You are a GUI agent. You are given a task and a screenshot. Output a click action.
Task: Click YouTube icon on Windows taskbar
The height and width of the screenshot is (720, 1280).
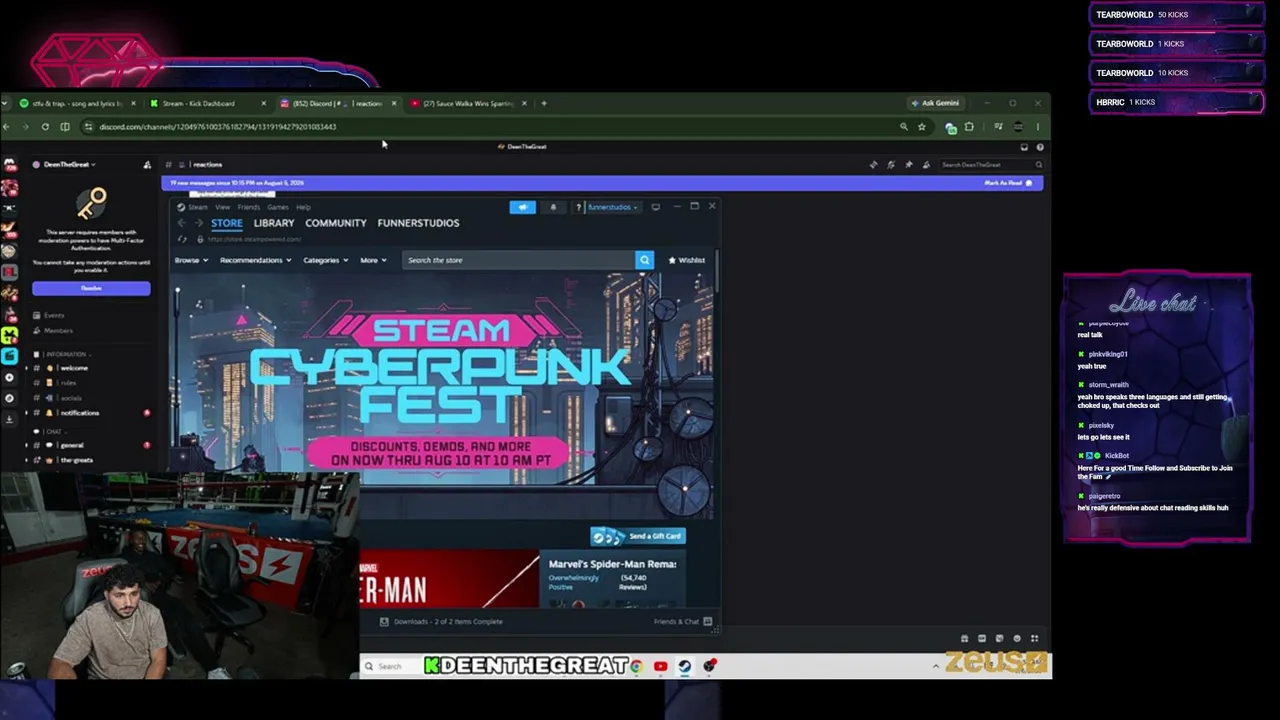point(660,666)
